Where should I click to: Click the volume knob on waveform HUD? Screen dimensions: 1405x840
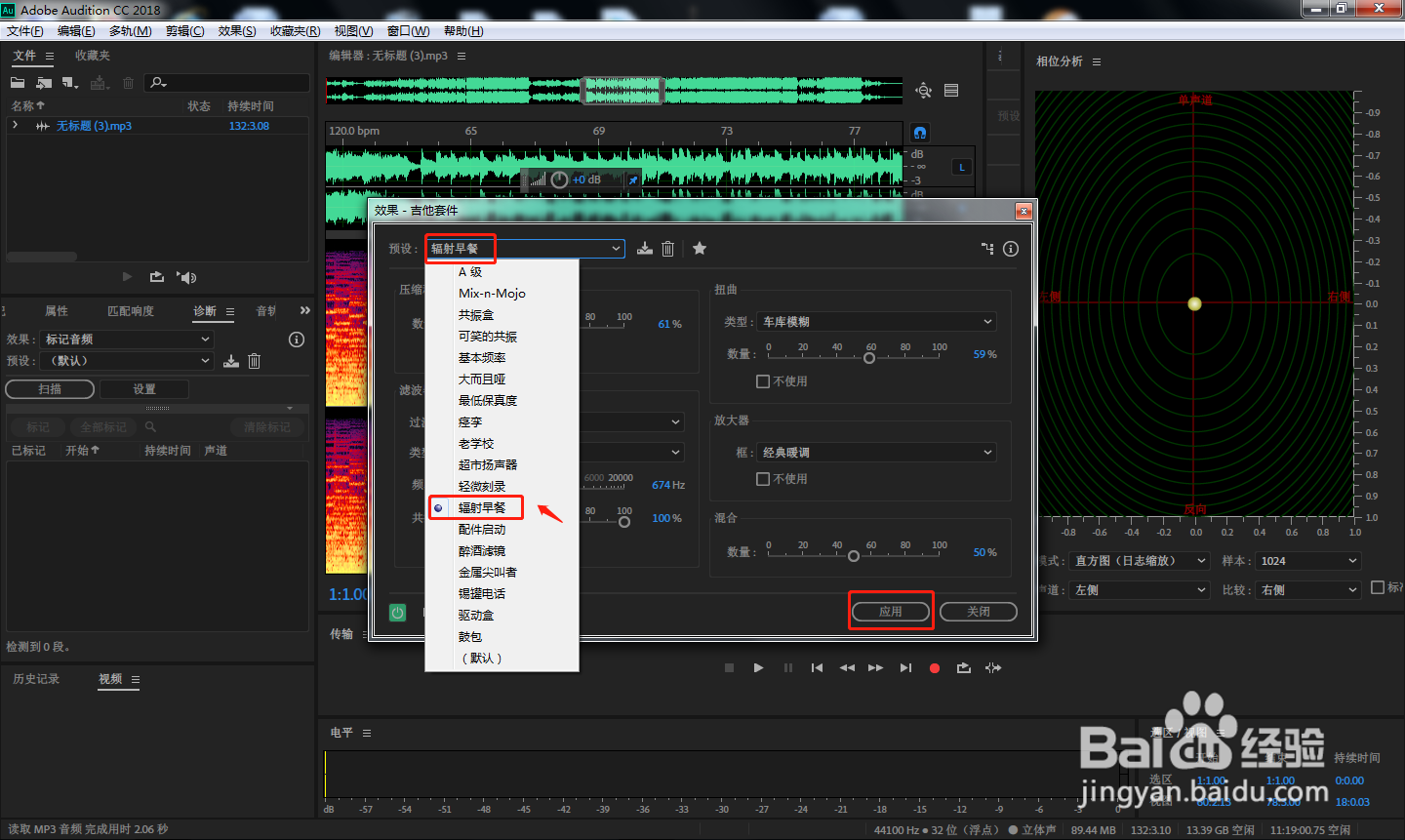click(x=559, y=180)
